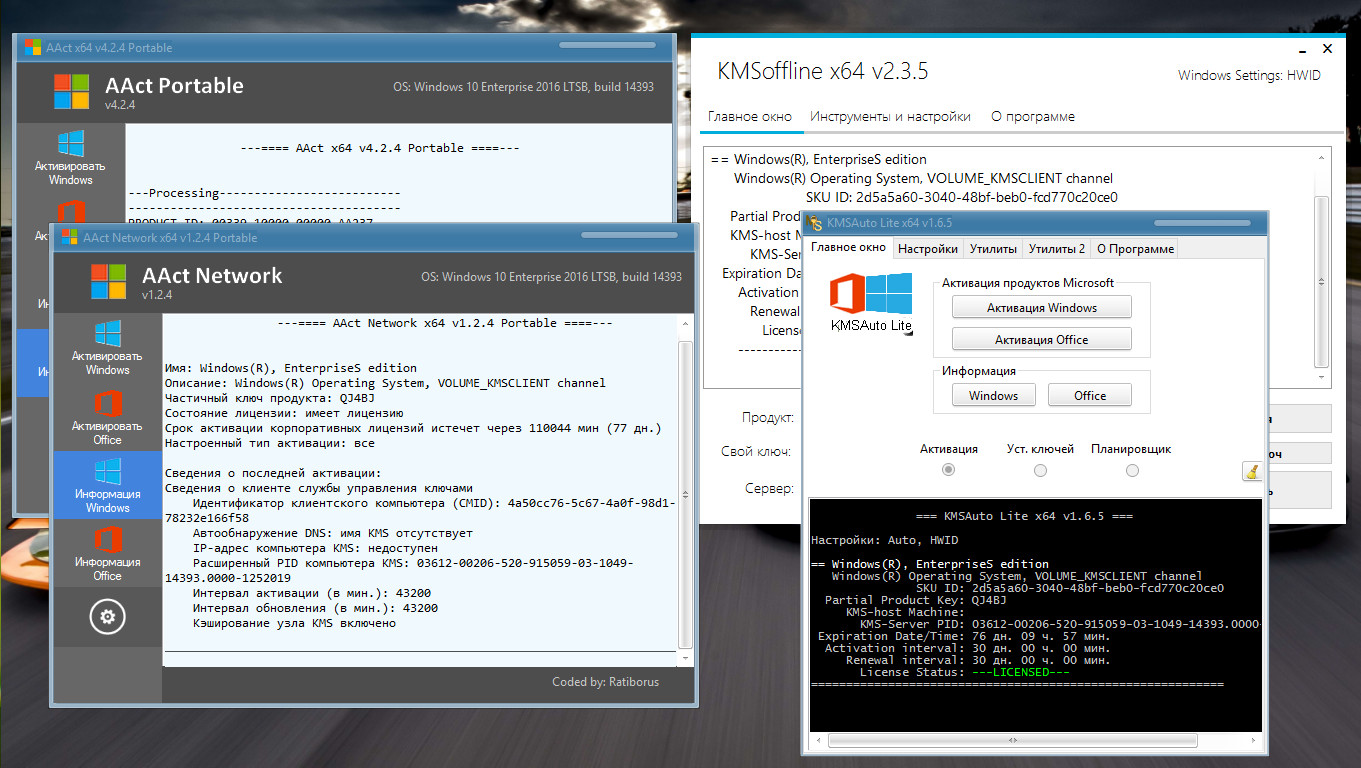Viewport: 1361px width, 768px height.
Task: Click Windows Settings: HWID text in KMSoffline
Action: pyautogui.click(x=1249, y=75)
